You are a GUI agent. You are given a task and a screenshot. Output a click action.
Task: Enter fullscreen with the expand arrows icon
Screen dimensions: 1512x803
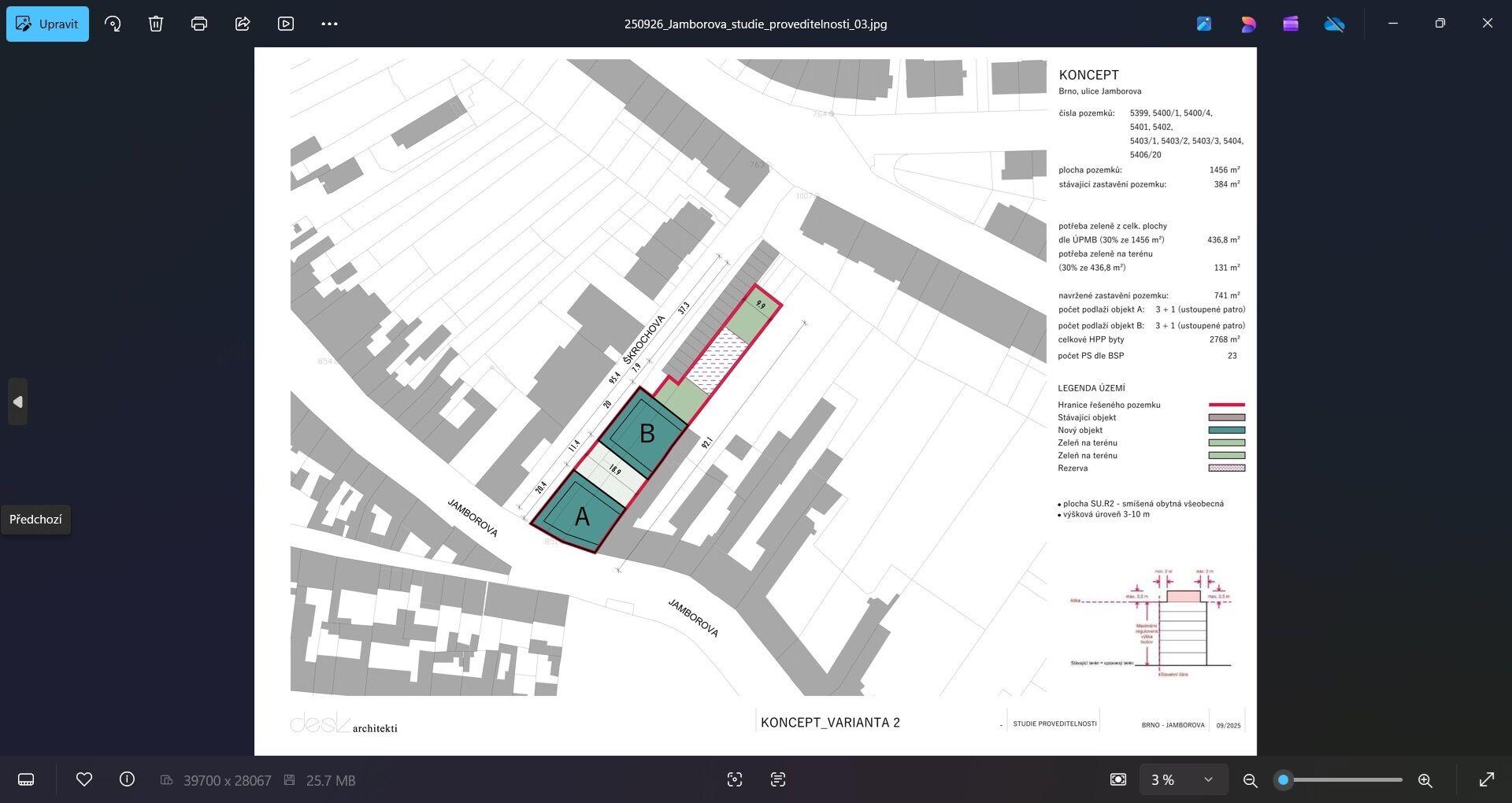(x=1486, y=779)
